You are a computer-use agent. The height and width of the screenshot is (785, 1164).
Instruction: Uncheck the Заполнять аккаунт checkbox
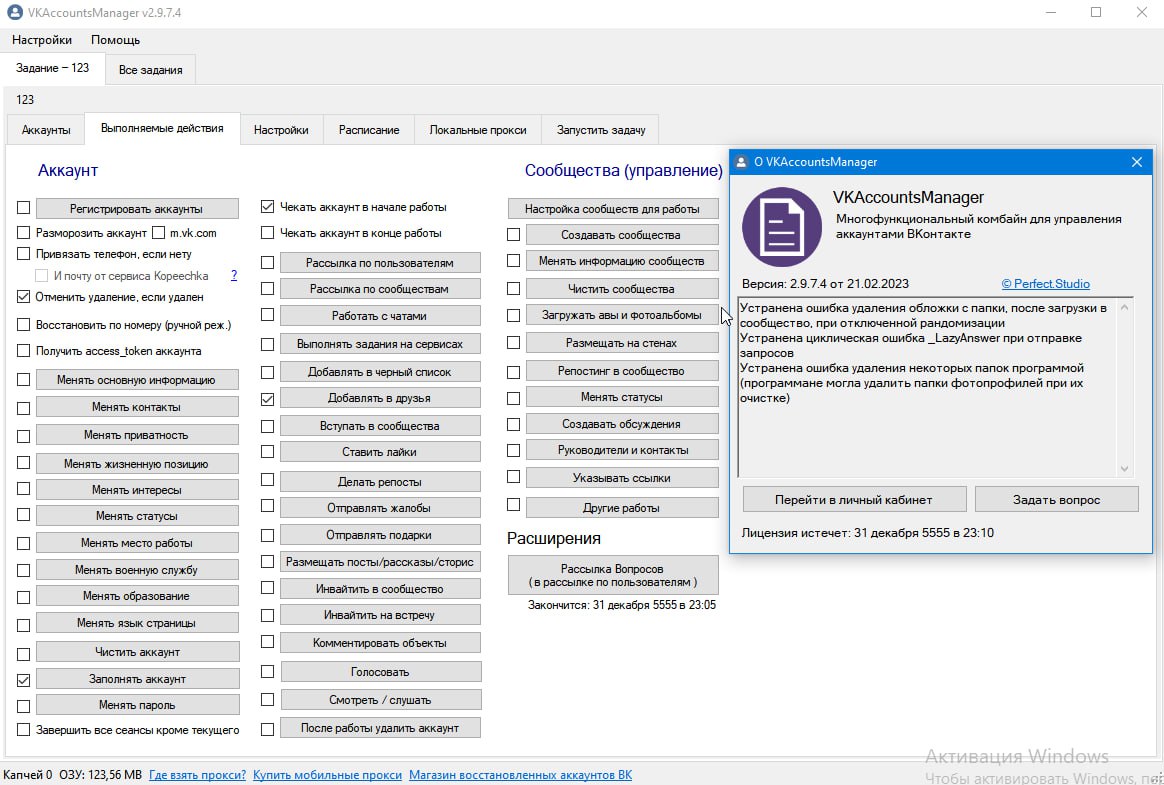(x=24, y=680)
